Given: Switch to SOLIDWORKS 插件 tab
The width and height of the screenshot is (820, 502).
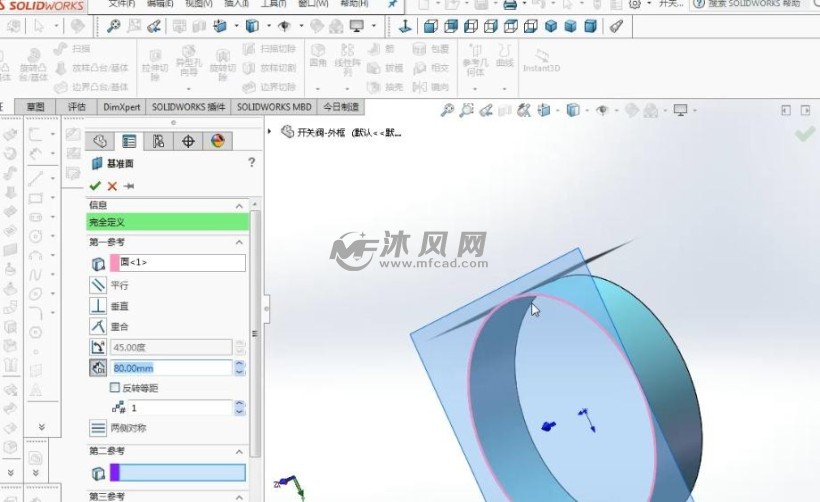Looking at the screenshot, I should pyautogui.click(x=188, y=107).
